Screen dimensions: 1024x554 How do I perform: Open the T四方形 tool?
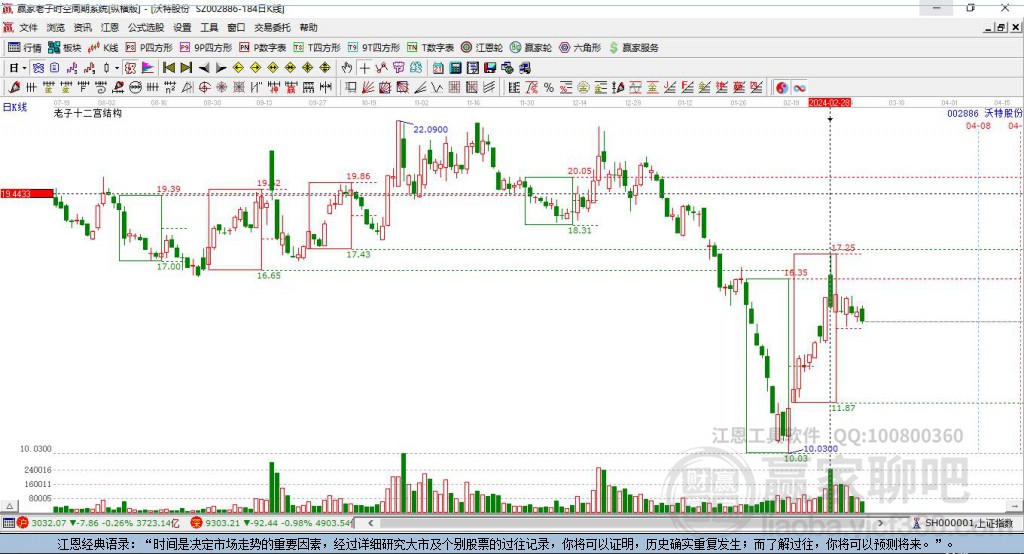[317, 48]
